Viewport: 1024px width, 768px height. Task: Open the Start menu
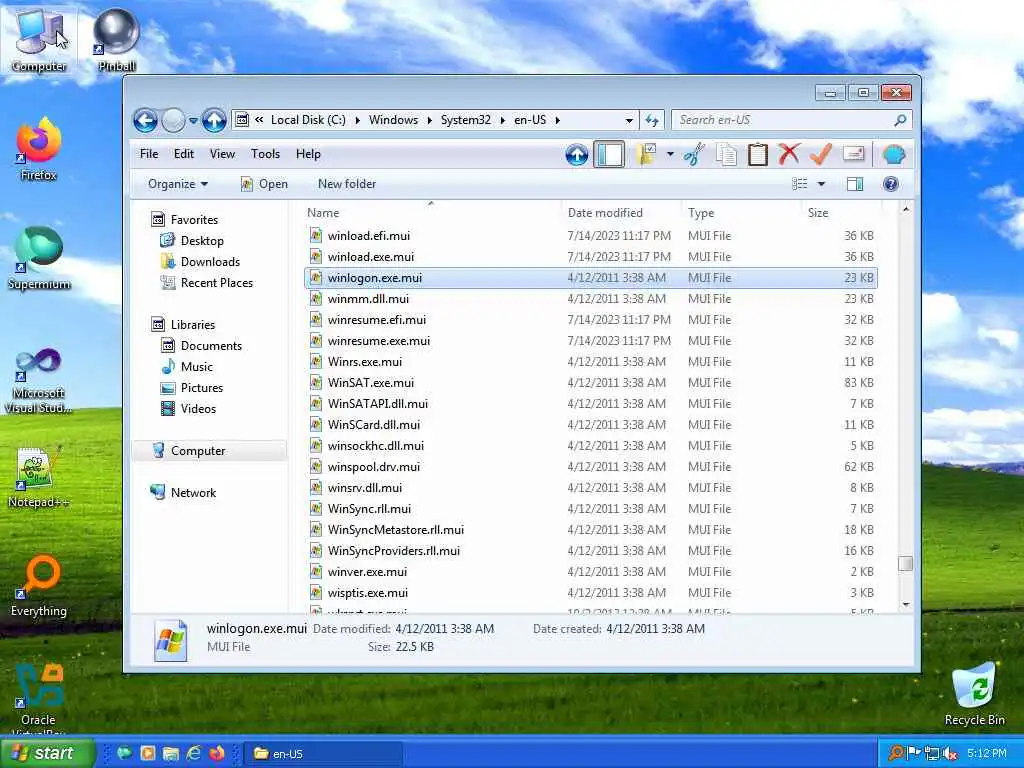pos(47,754)
